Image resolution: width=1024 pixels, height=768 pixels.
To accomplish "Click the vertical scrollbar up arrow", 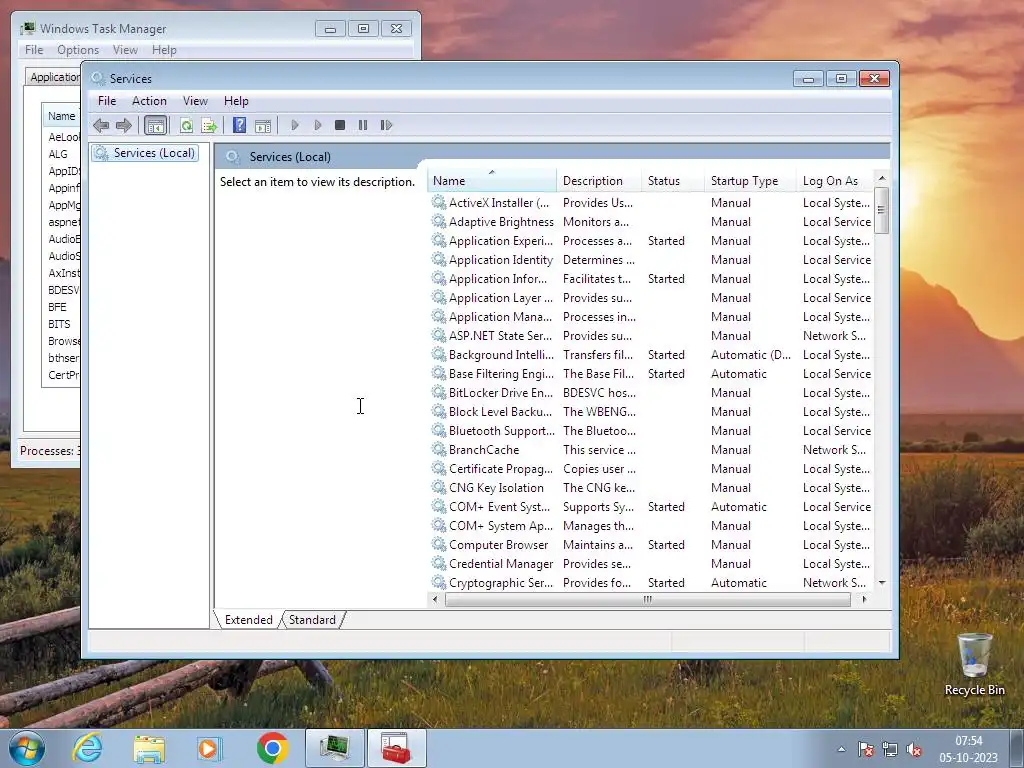I will [x=882, y=178].
